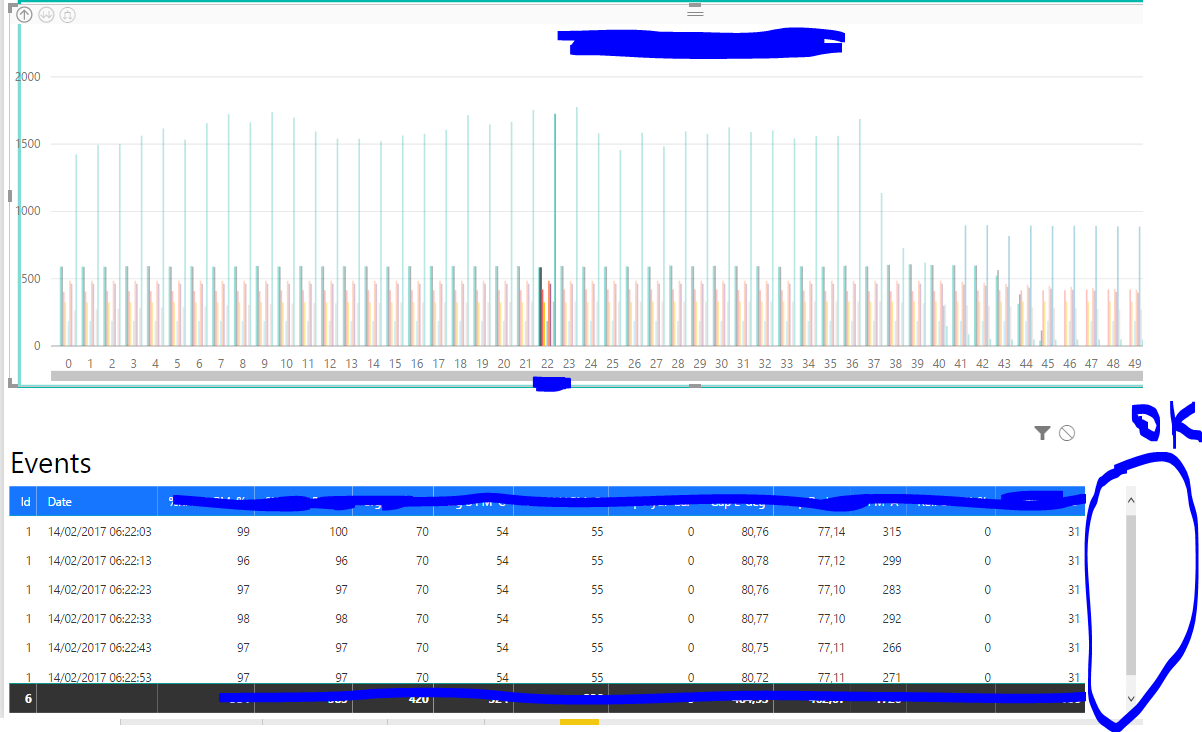Select the row dated 14/02/2017 06:22:13
Screen dimensions: 1202x732
tap(547, 561)
